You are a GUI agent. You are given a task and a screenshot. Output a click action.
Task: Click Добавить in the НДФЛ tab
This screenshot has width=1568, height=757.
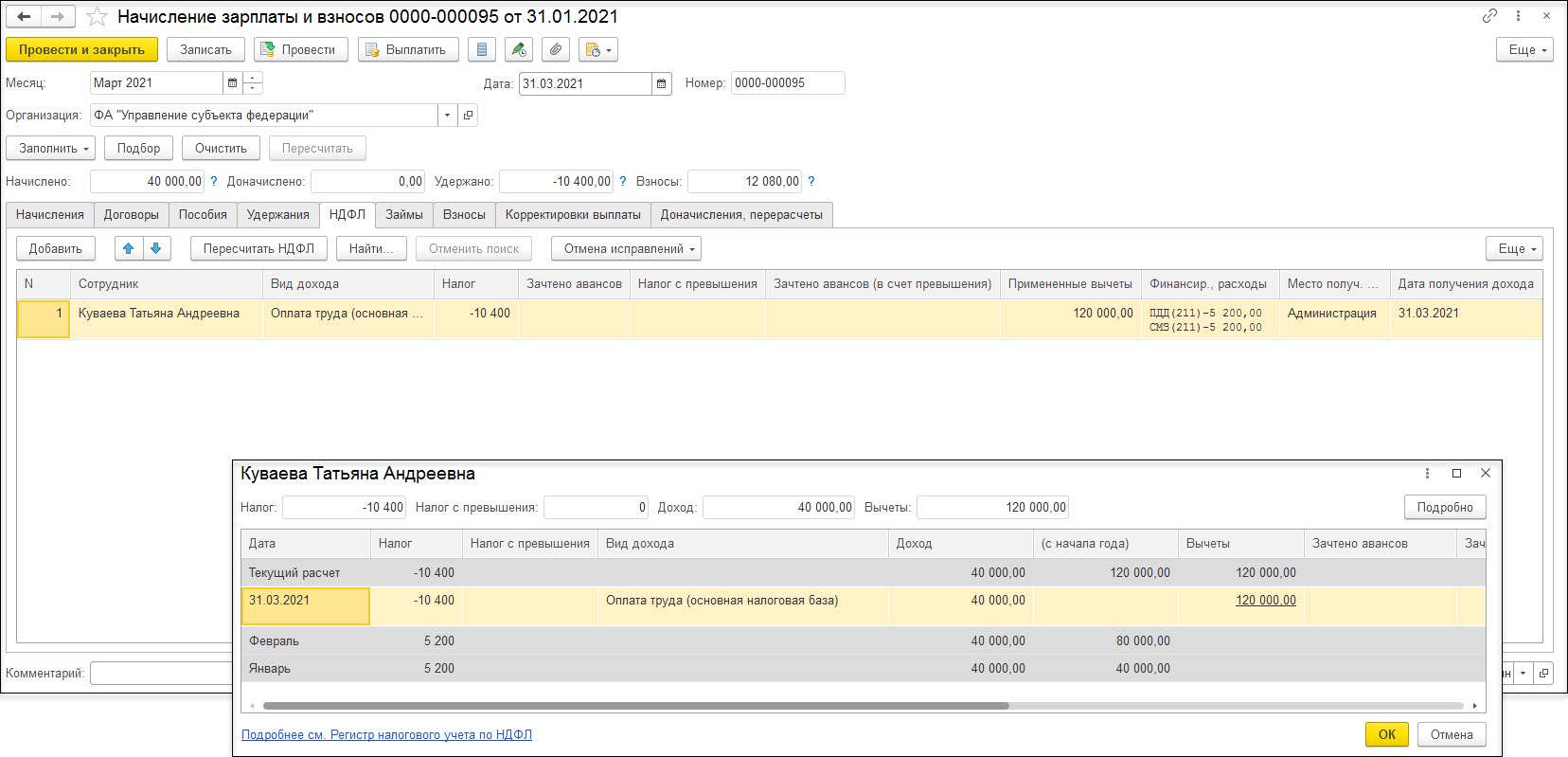[x=56, y=249]
